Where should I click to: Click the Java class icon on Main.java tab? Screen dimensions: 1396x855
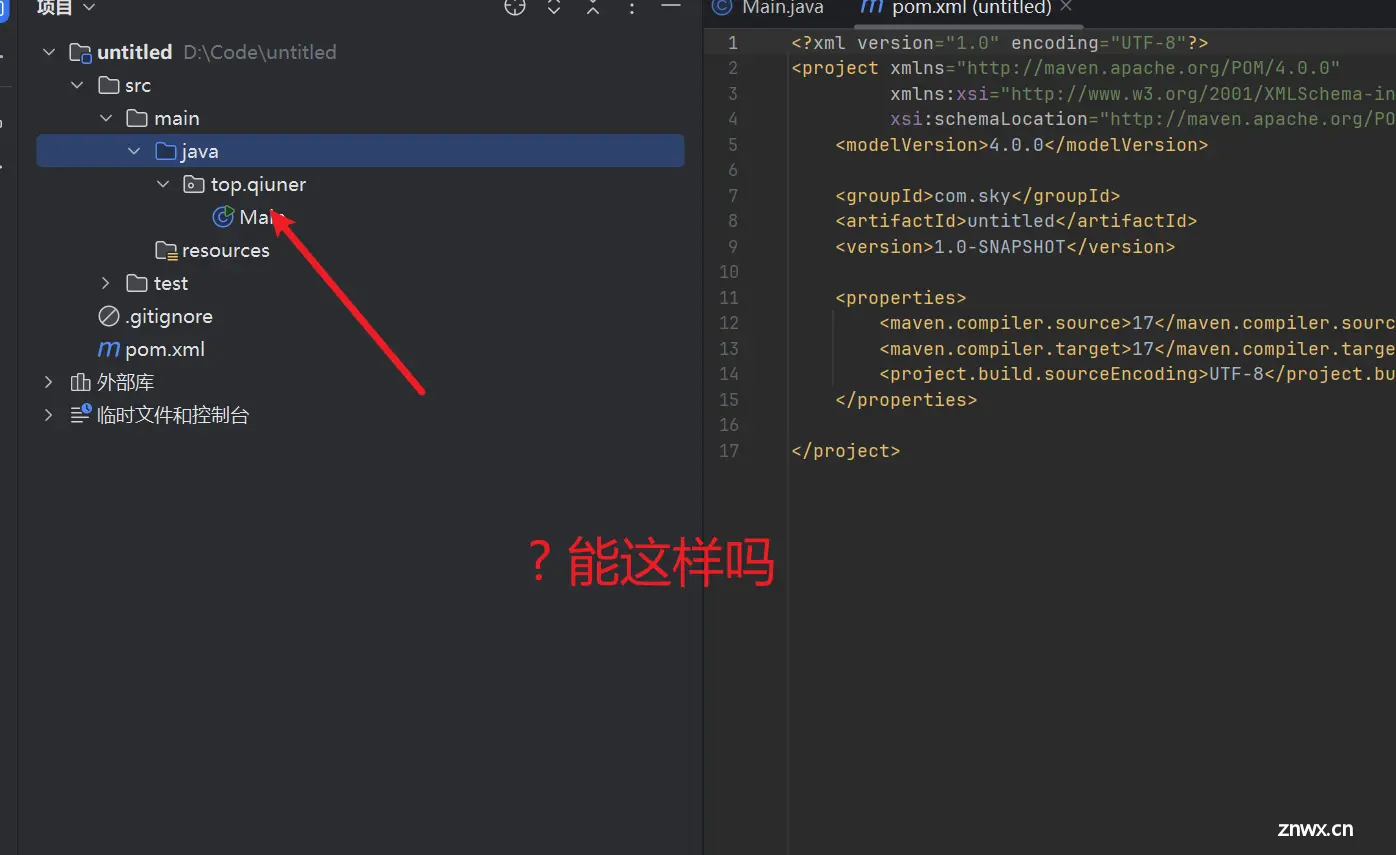click(x=722, y=7)
